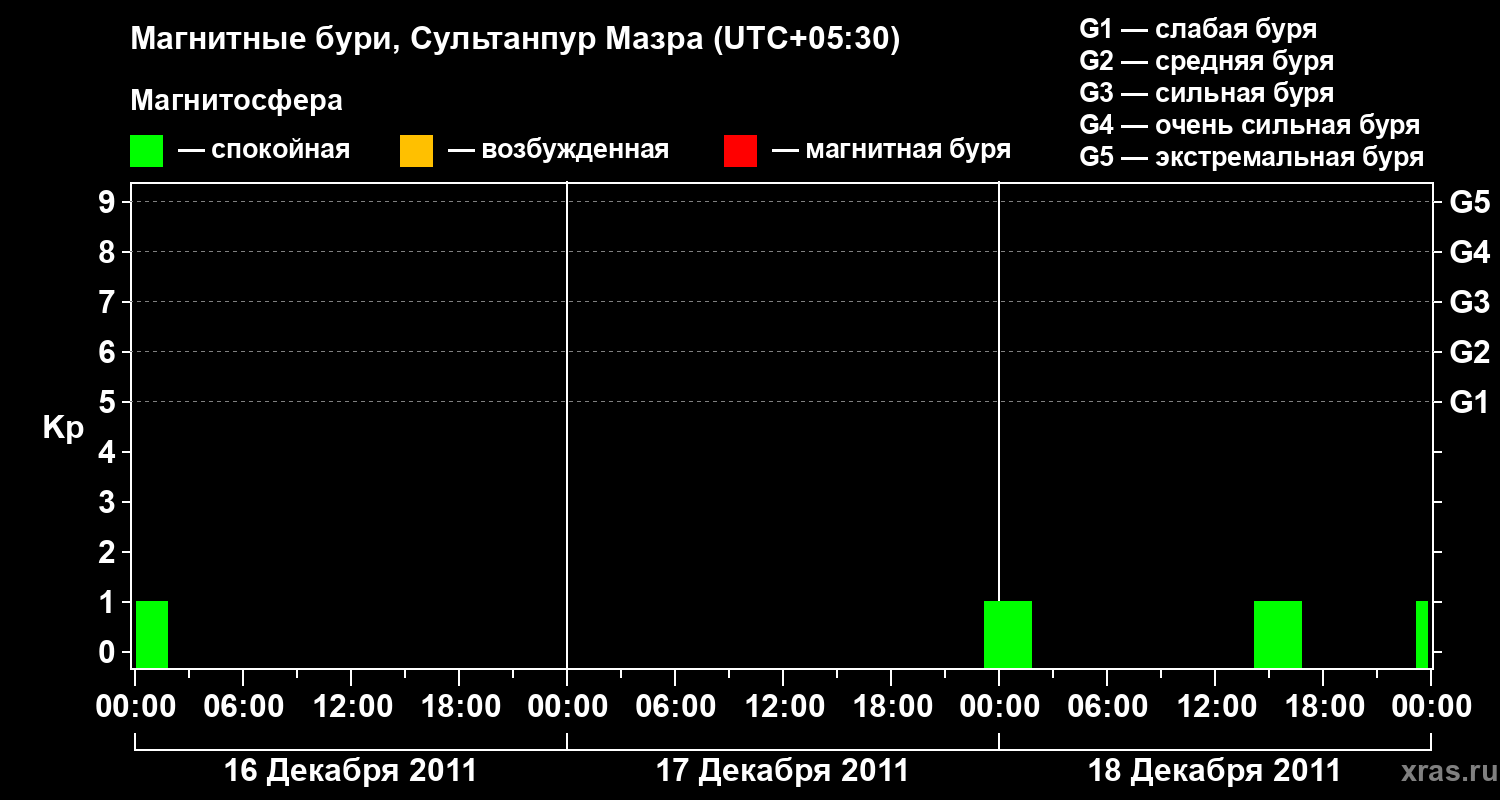Click the G3 label on the right axis
The height and width of the screenshot is (800, 1500).
point(1470,302)
